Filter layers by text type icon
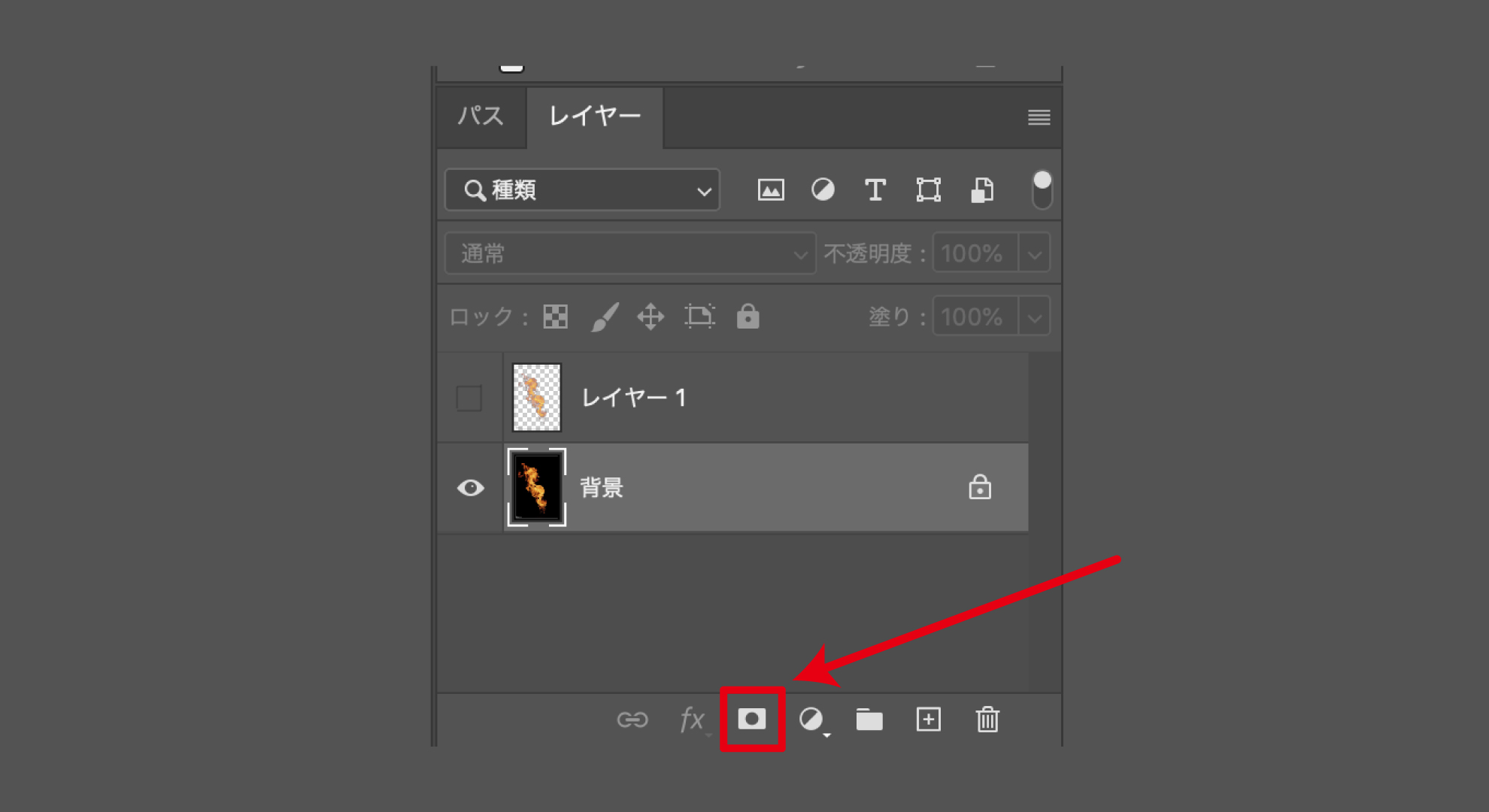1489x812 pixels. [875, 189]
